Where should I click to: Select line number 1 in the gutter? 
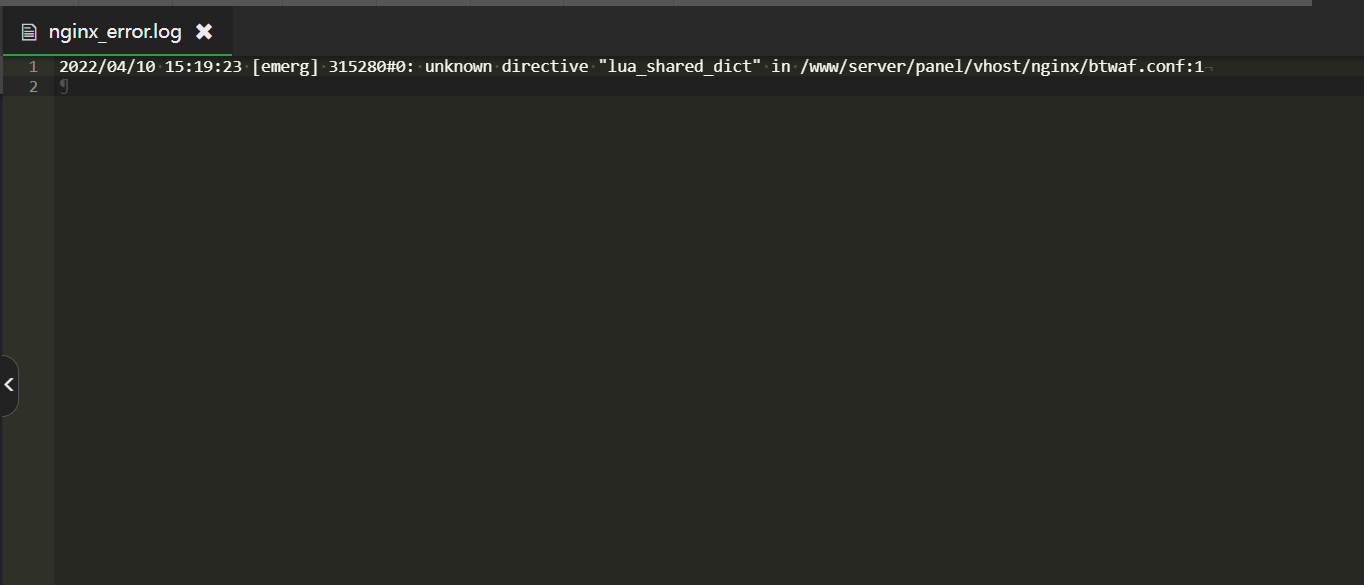33,67
